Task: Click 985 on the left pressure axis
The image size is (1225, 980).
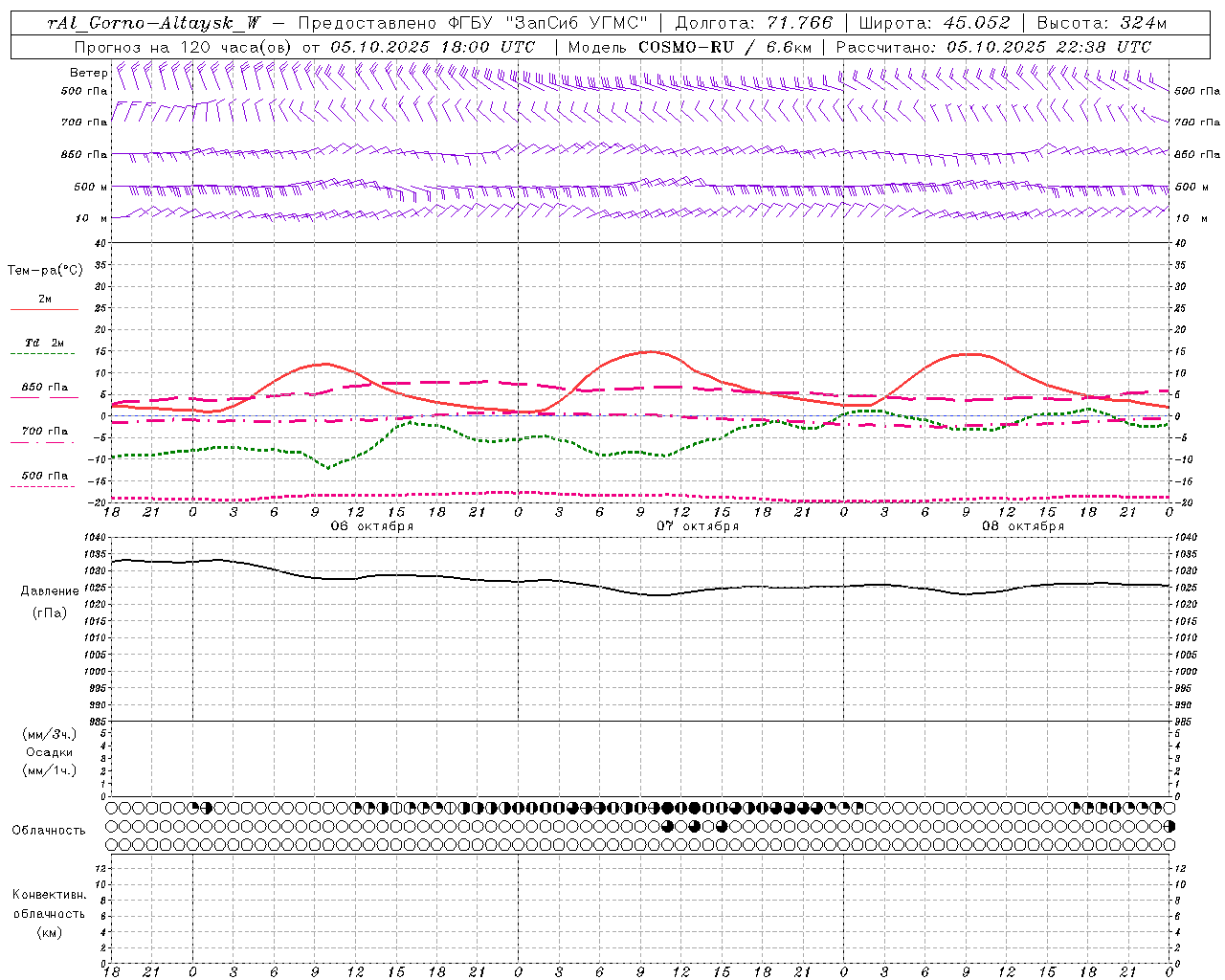Action: click(x=97, y=722)
